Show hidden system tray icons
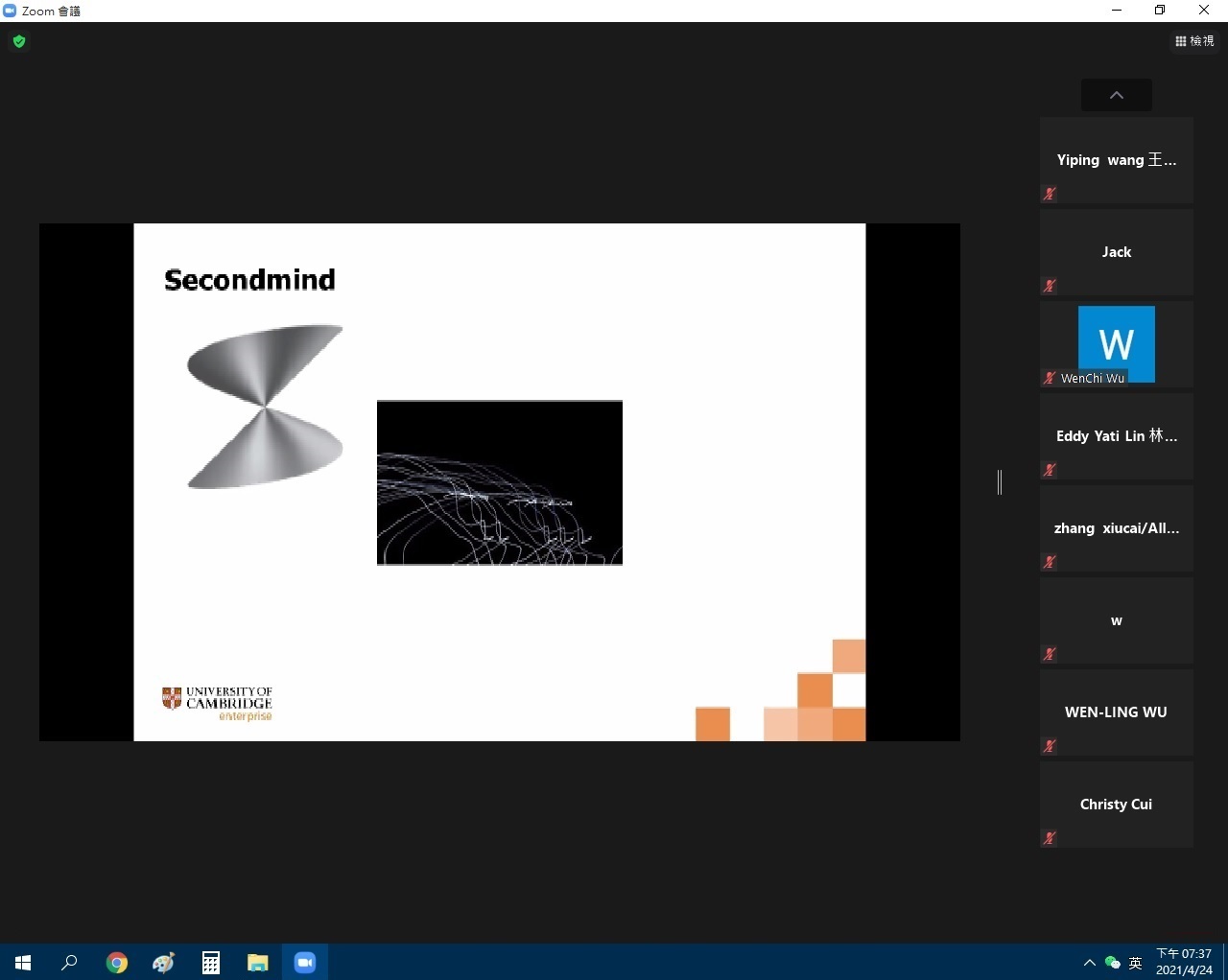Image resolution: width=1228 pixels, height=980 pixels. coord(1089,963)
